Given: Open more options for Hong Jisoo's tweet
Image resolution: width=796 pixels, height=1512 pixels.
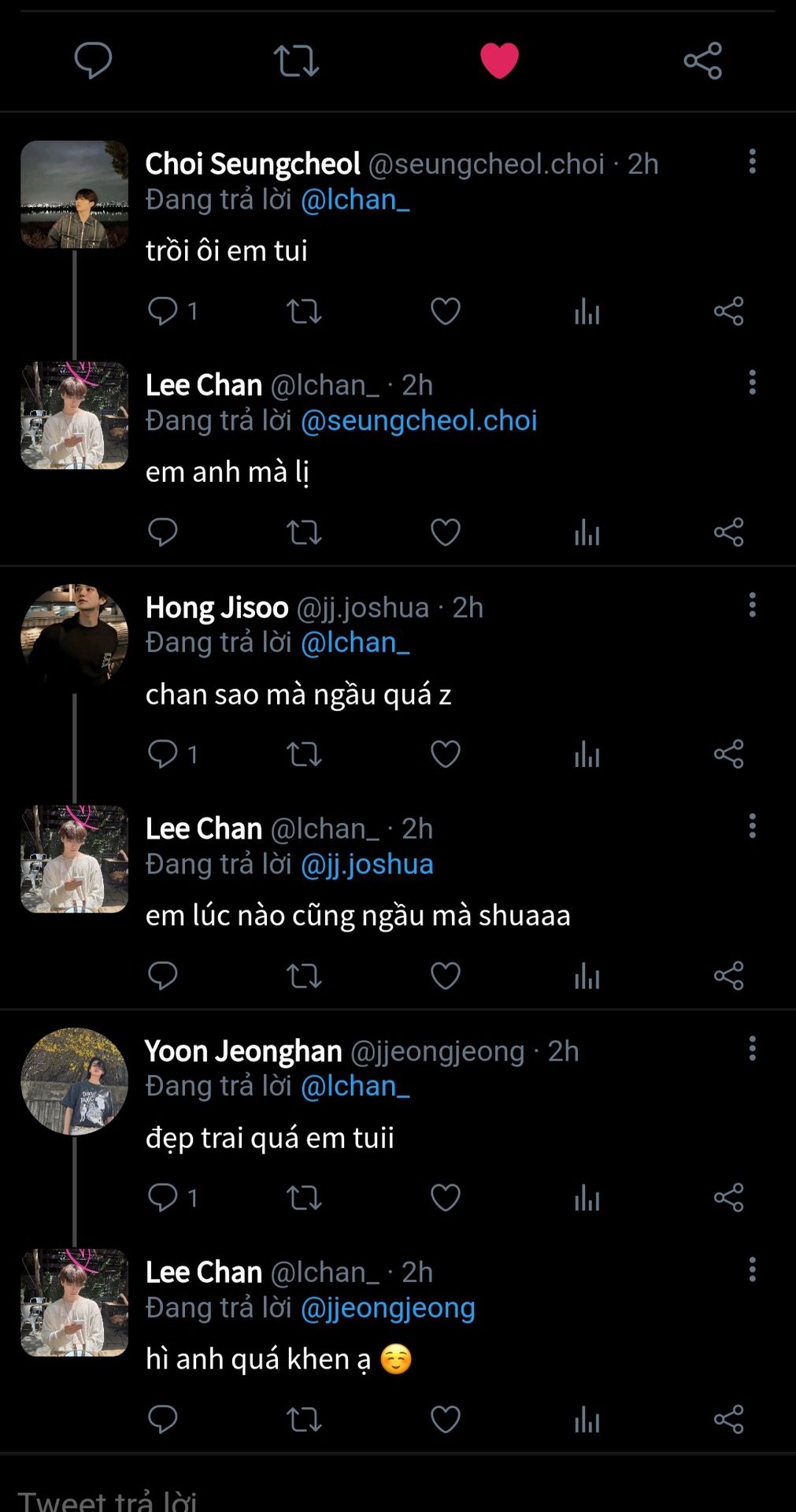Looking at the screenshot, I should [752, 605].
